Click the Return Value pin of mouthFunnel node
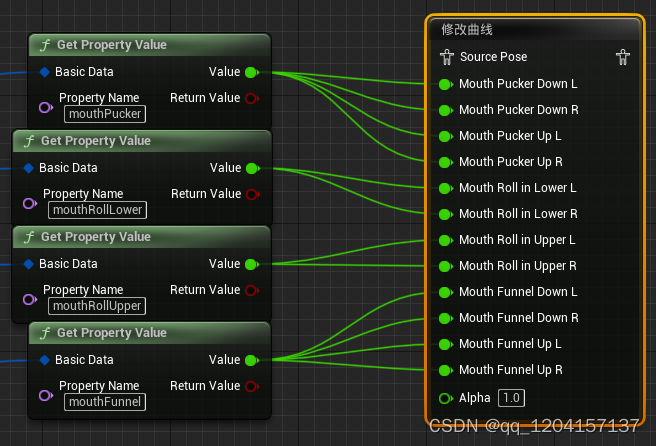The height and width of the screenshot is (446, 656). (252, 386)
